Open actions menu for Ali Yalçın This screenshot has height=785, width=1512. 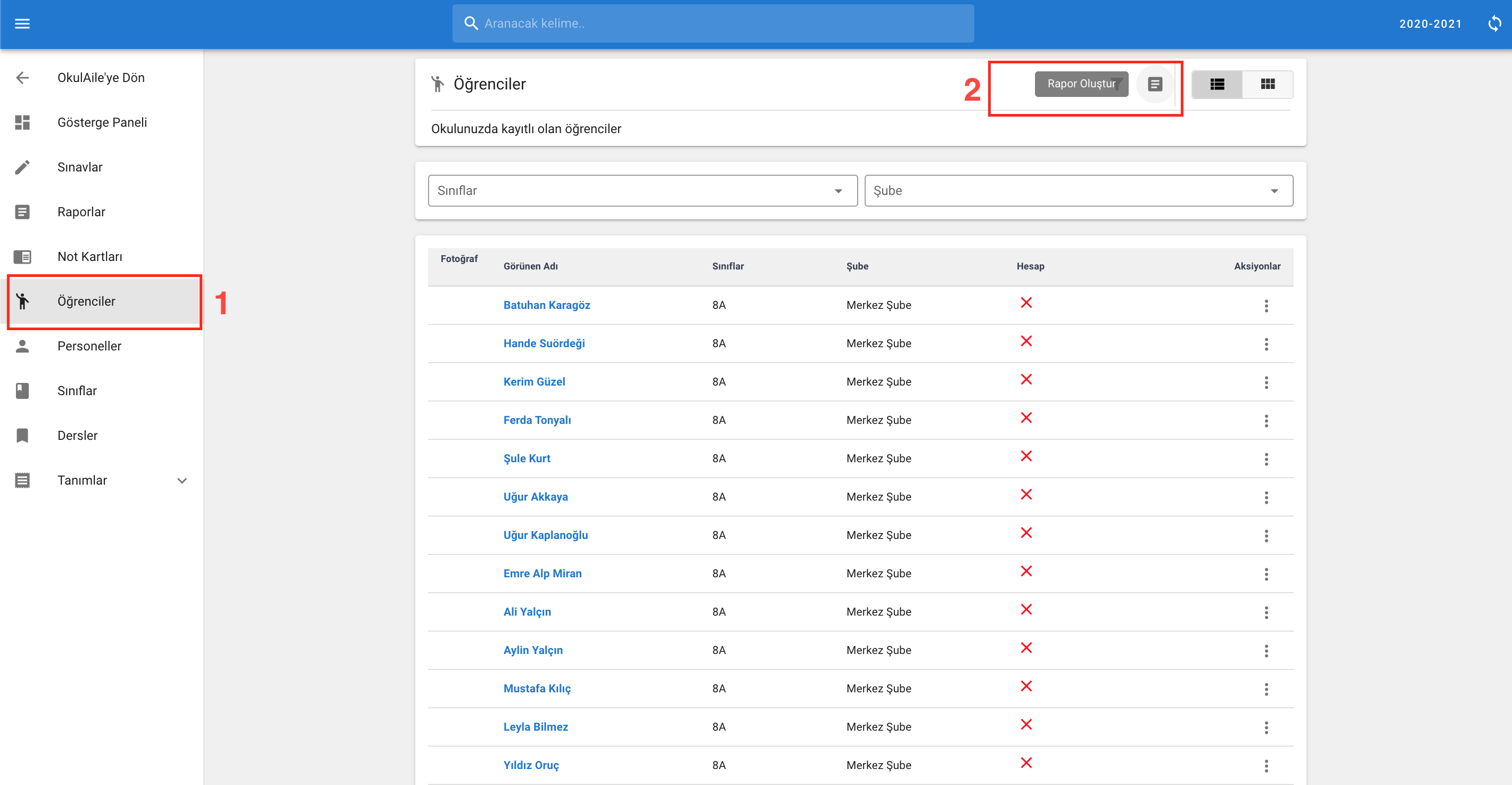pyautogui.click(x=1266, y=612)
